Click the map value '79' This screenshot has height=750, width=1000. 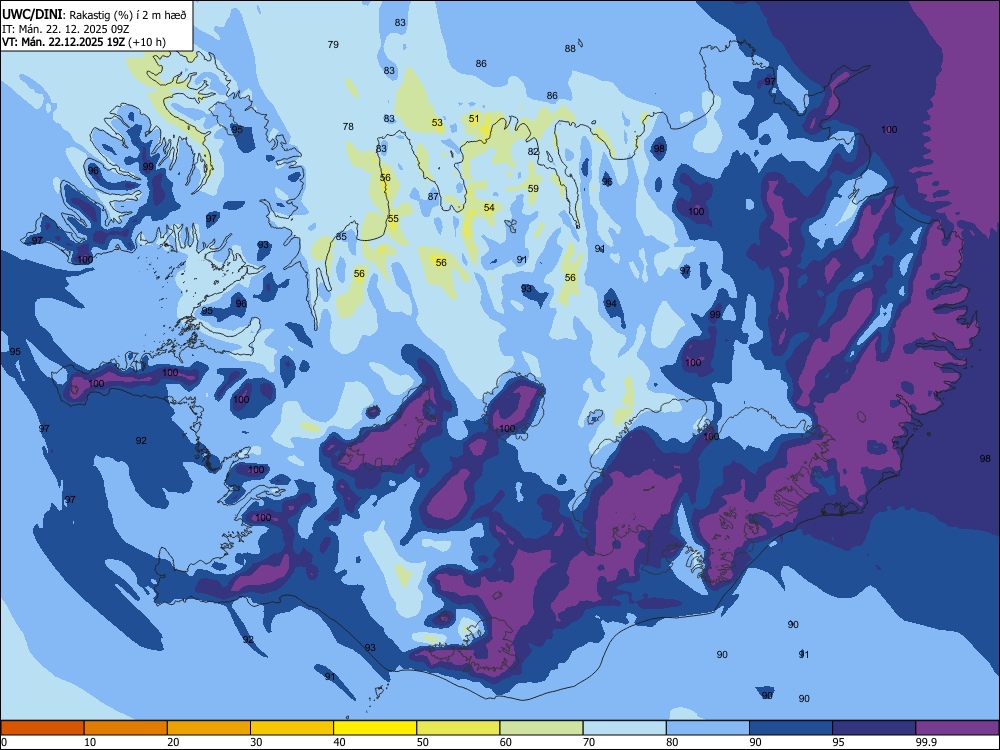[333, 45]
